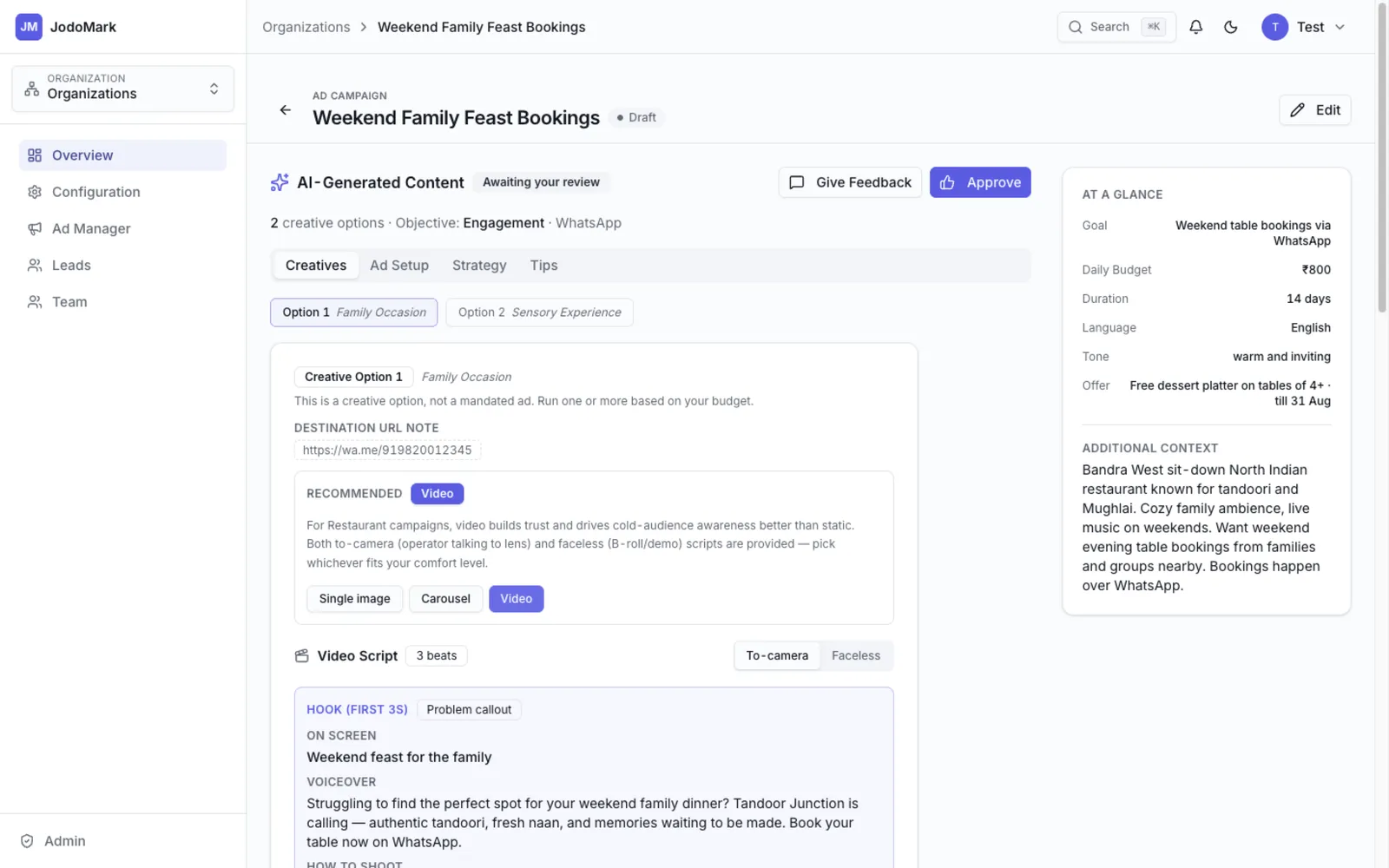This screenshot has height=868, width=1389.
Task: Click the search magnifier icon
Action: pos(1076,27)
